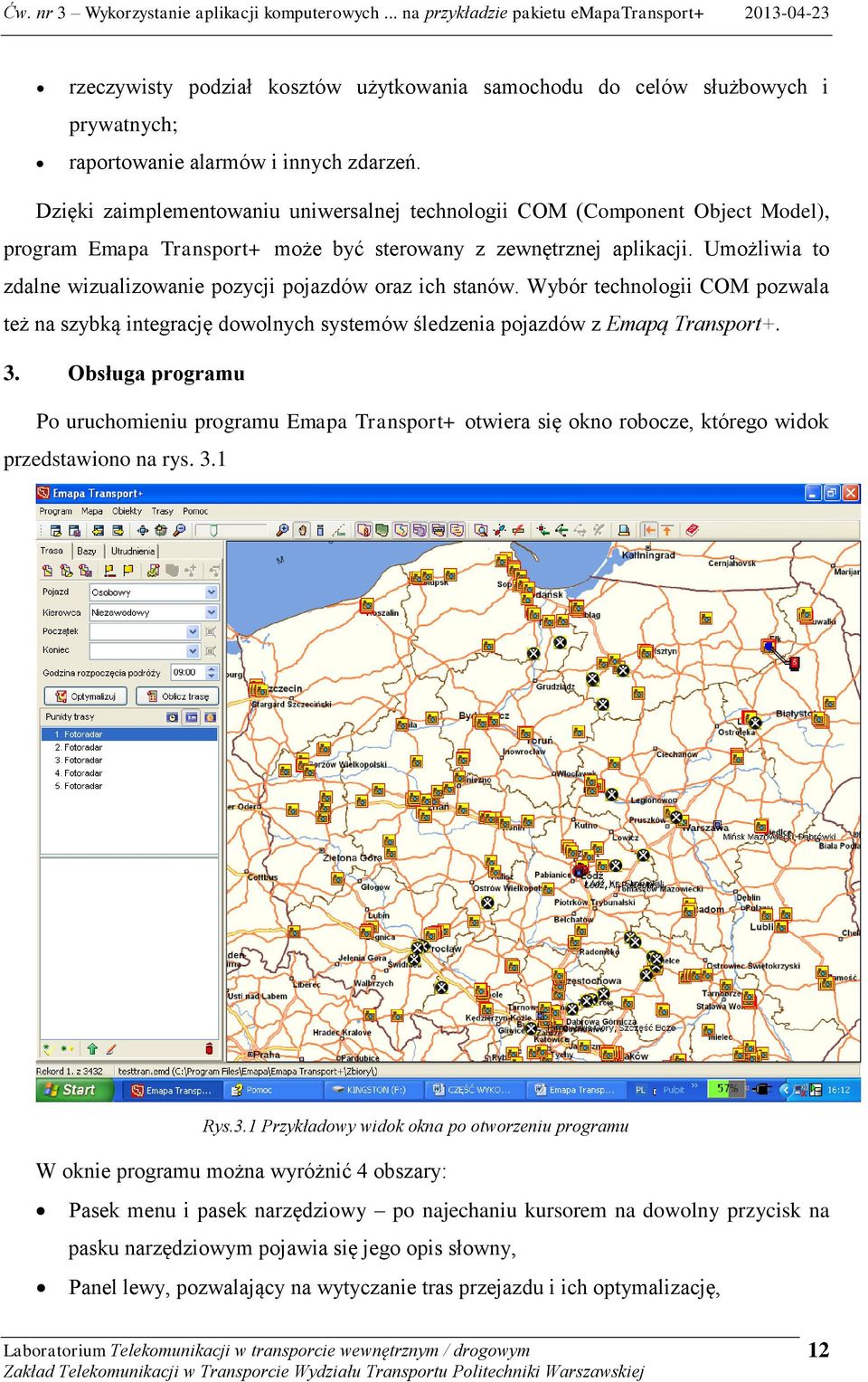The width and height of the screenshot is (868, 1382).
Task: Toggle the km view in Punkty trasy
Action: (x=191, y=717)
